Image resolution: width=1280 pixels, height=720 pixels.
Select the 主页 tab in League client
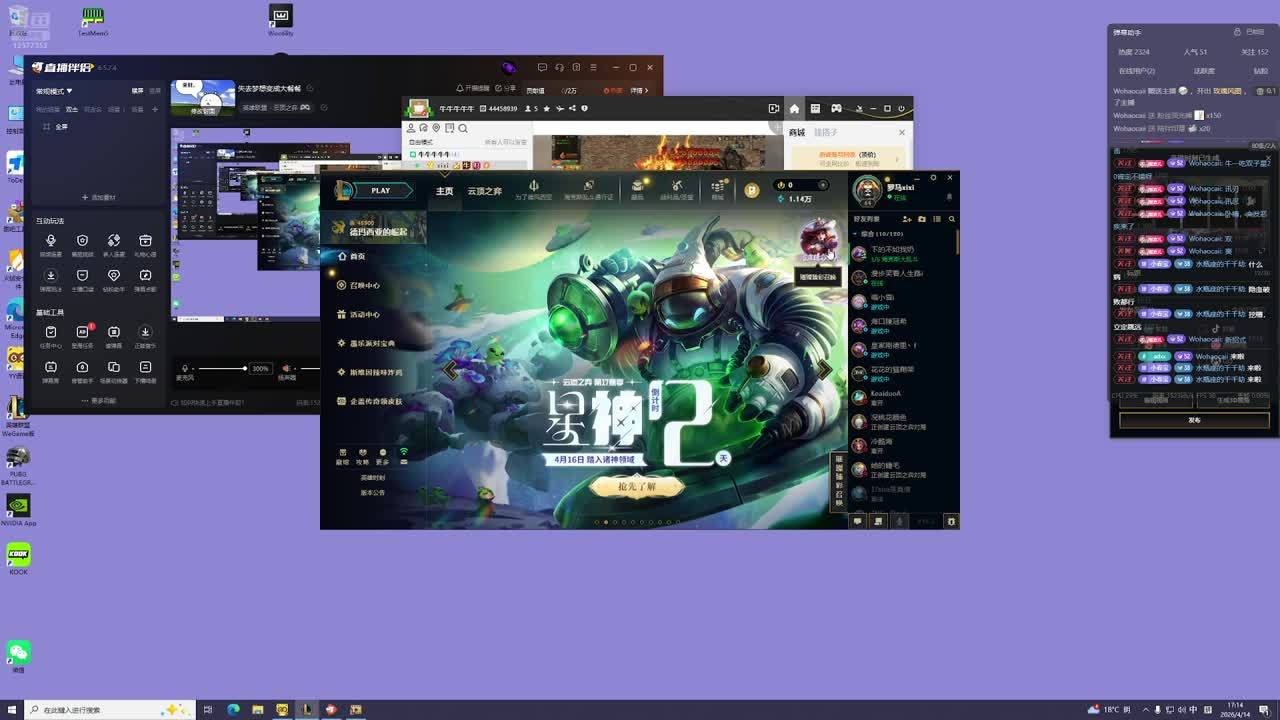(444, 191)
